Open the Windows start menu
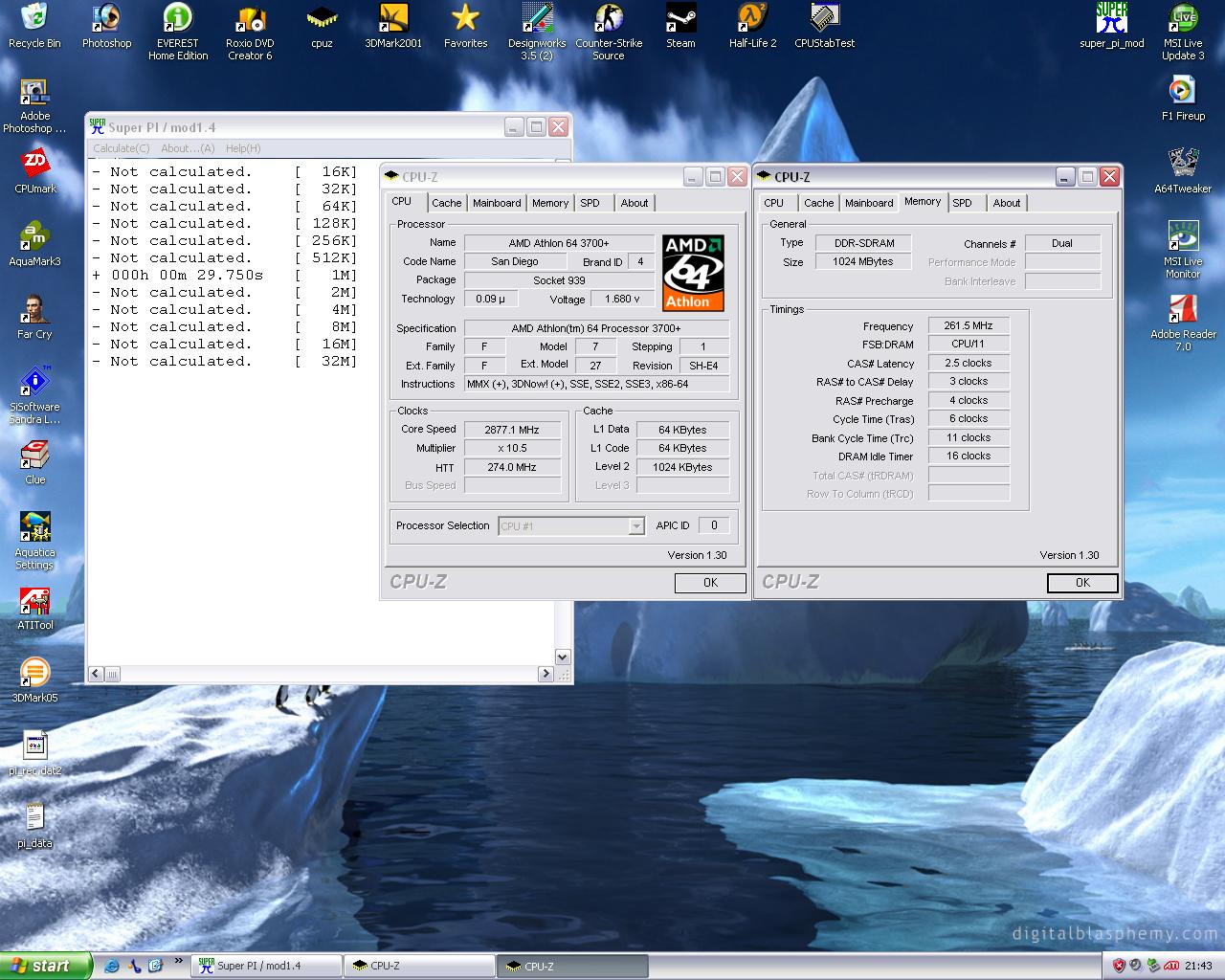The image size is (1225, 980). (46, 966)
